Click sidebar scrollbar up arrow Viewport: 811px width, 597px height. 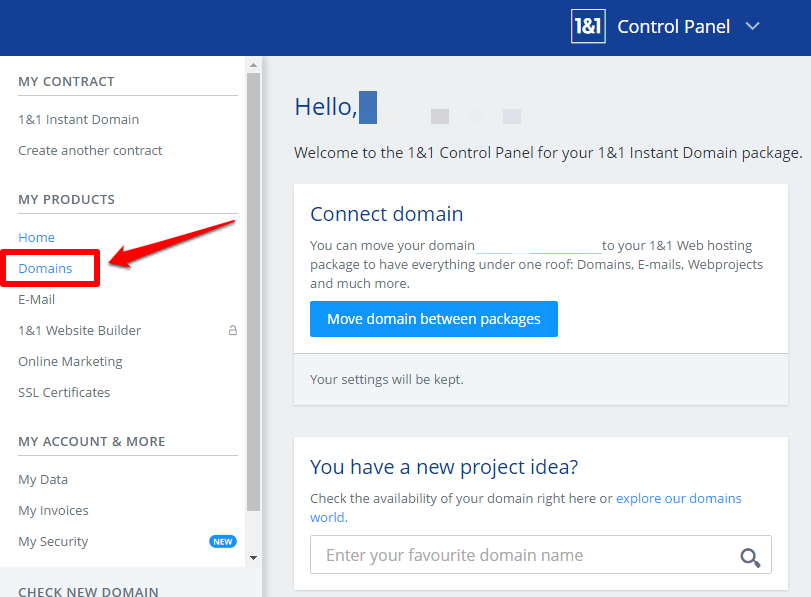coord(253,65)
